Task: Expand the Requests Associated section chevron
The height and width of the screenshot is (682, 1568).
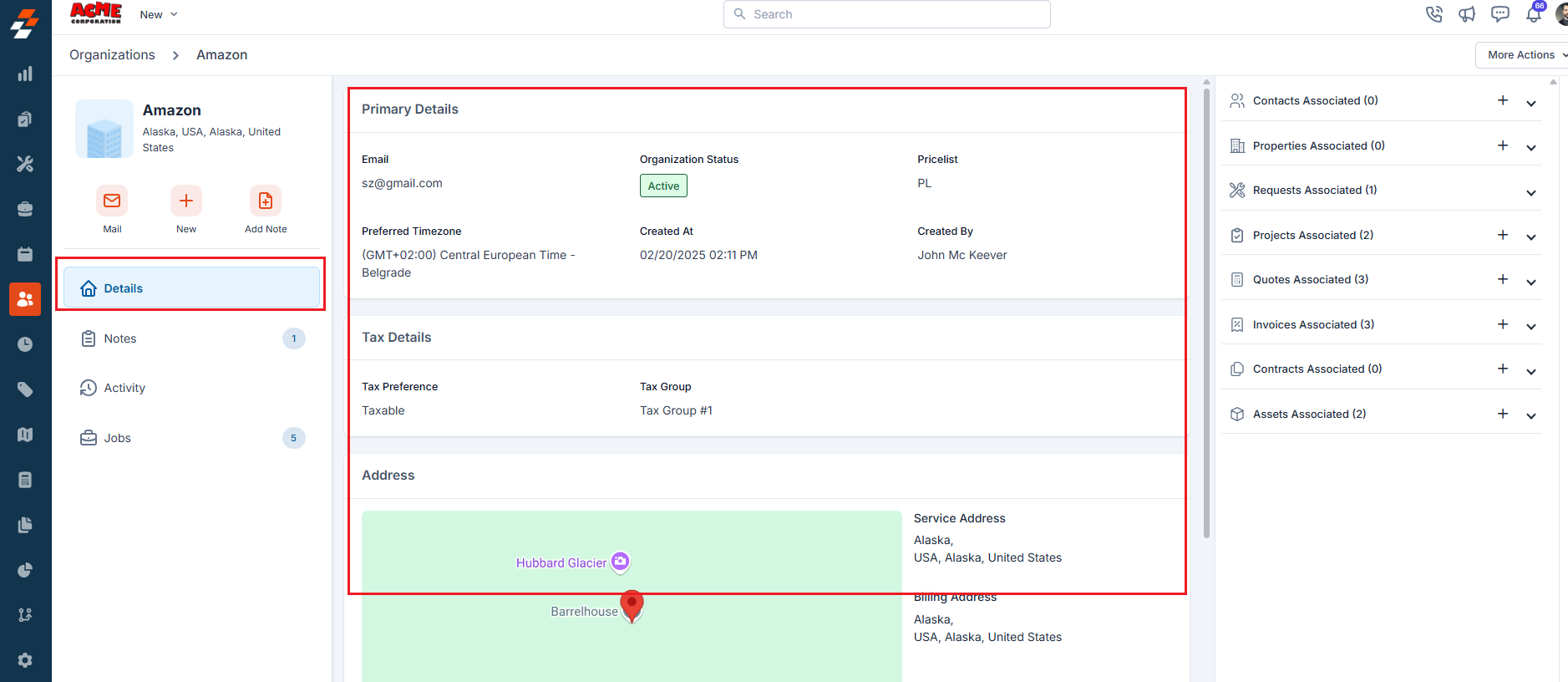Action: [1531, 192]
